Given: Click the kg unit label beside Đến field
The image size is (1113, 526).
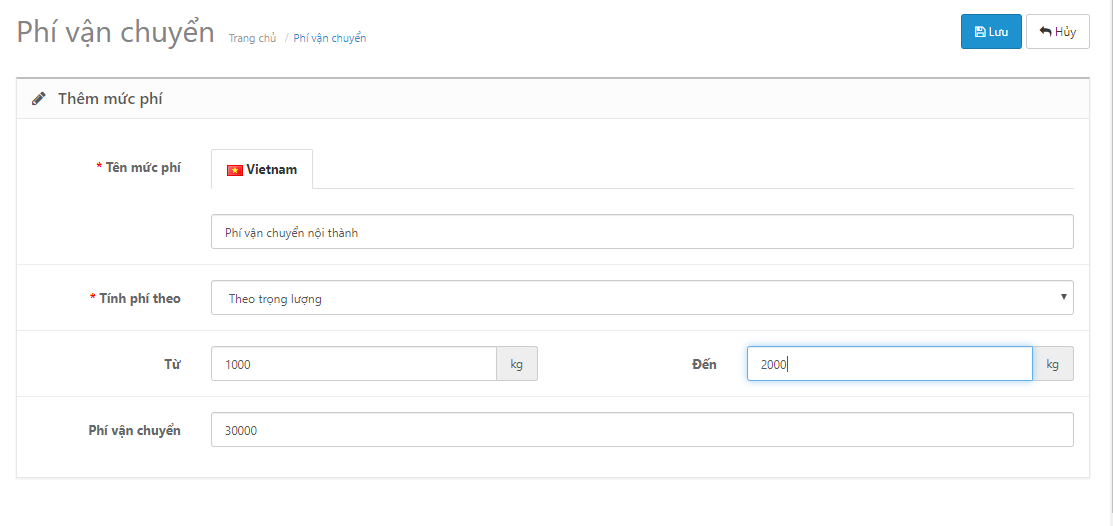Looking at the screenshot, I should pos(1053,364).
